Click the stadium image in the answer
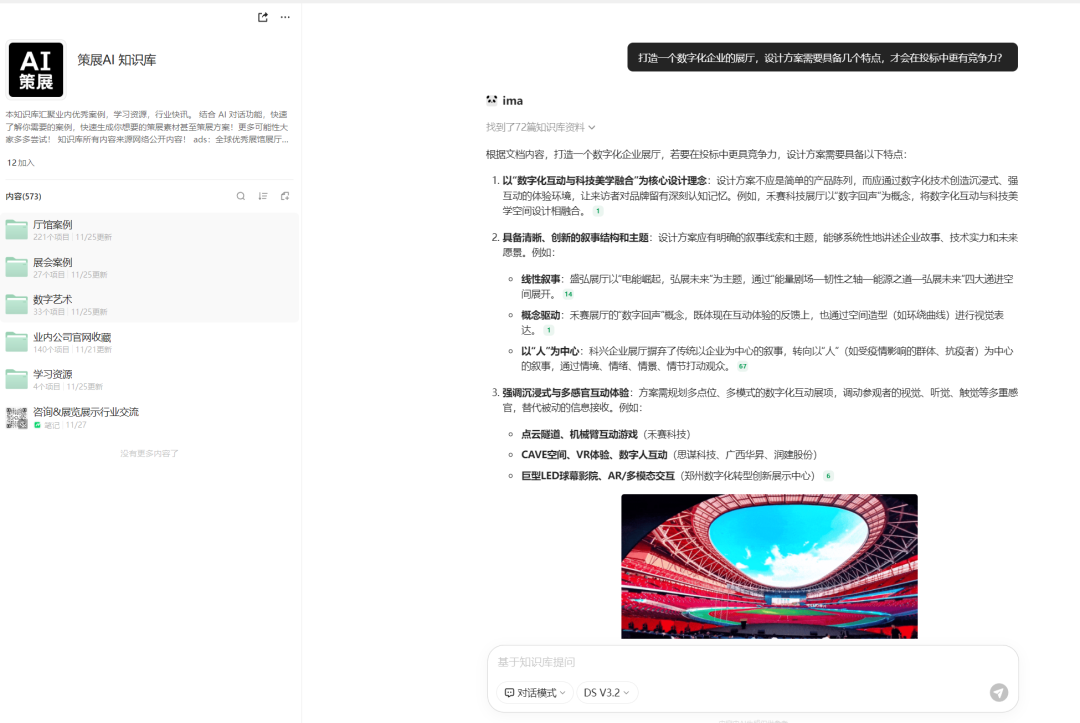 (770, 566)
